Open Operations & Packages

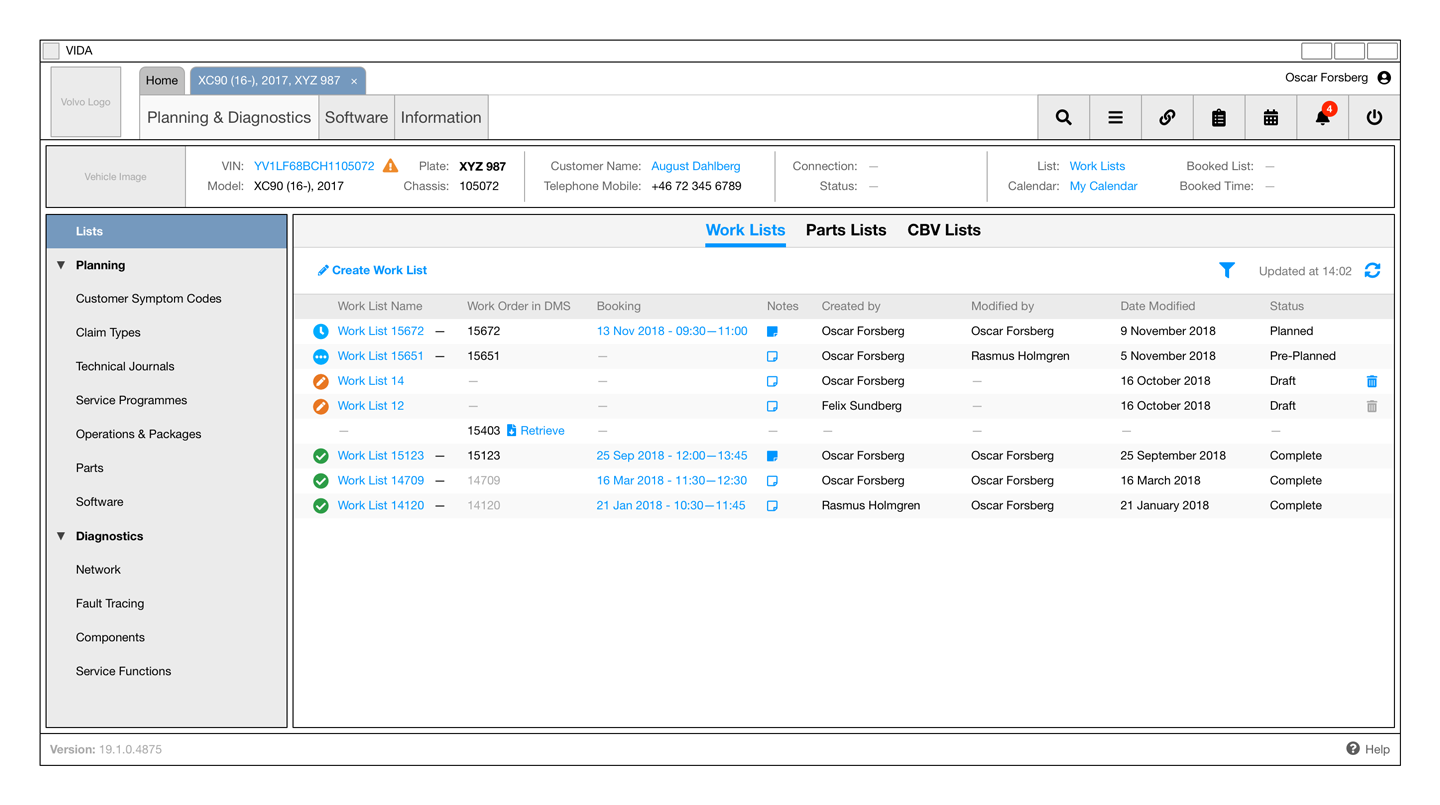pyautogui.click(x=138, y=435)
